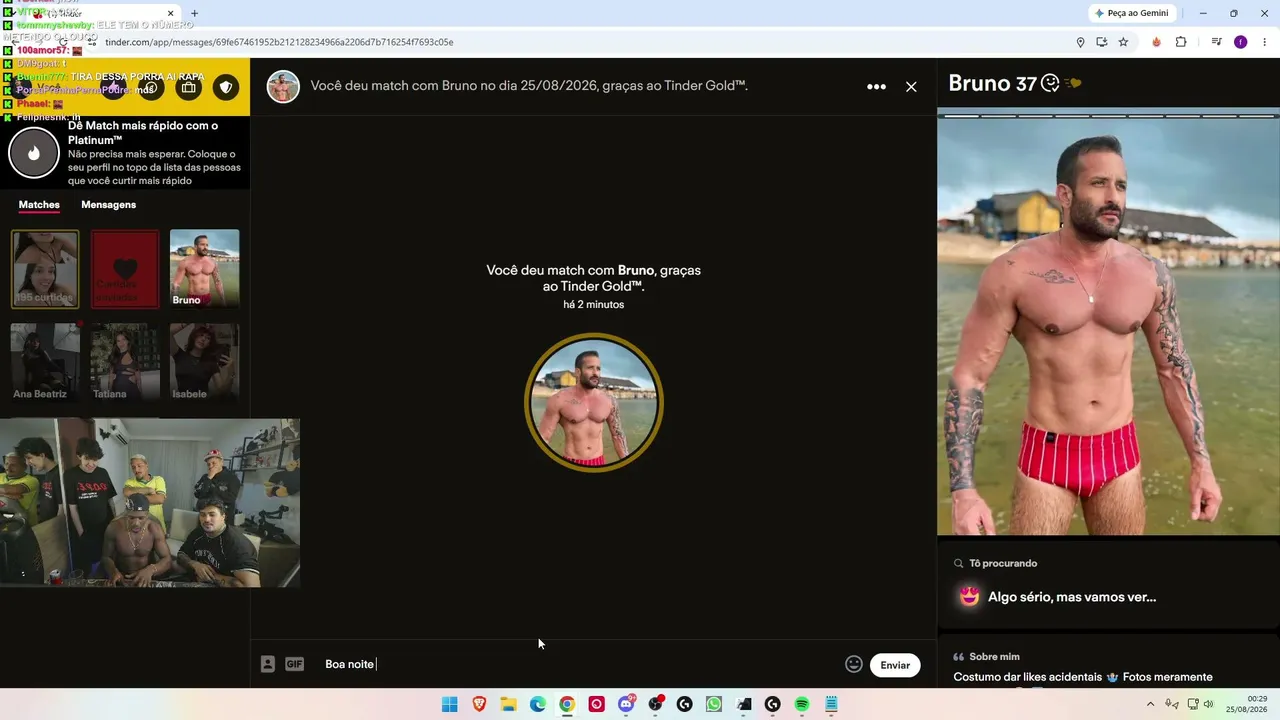
Task: Open the '195 curtidas' likes thumbnail
Action: coord(45,269)
